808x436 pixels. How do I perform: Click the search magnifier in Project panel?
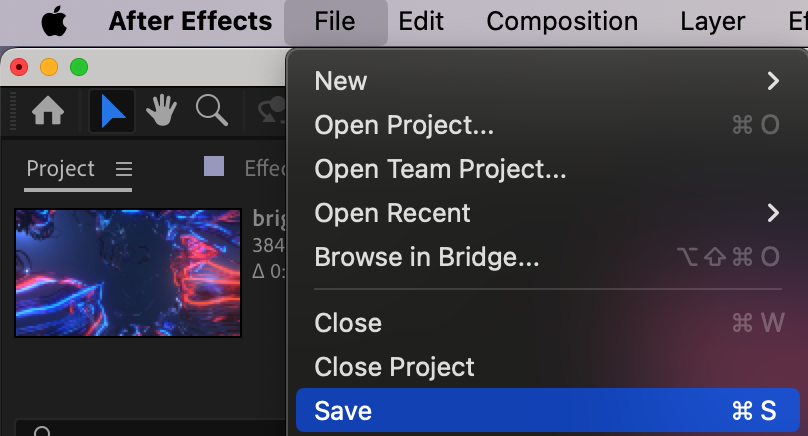click(x=42, y=432)
